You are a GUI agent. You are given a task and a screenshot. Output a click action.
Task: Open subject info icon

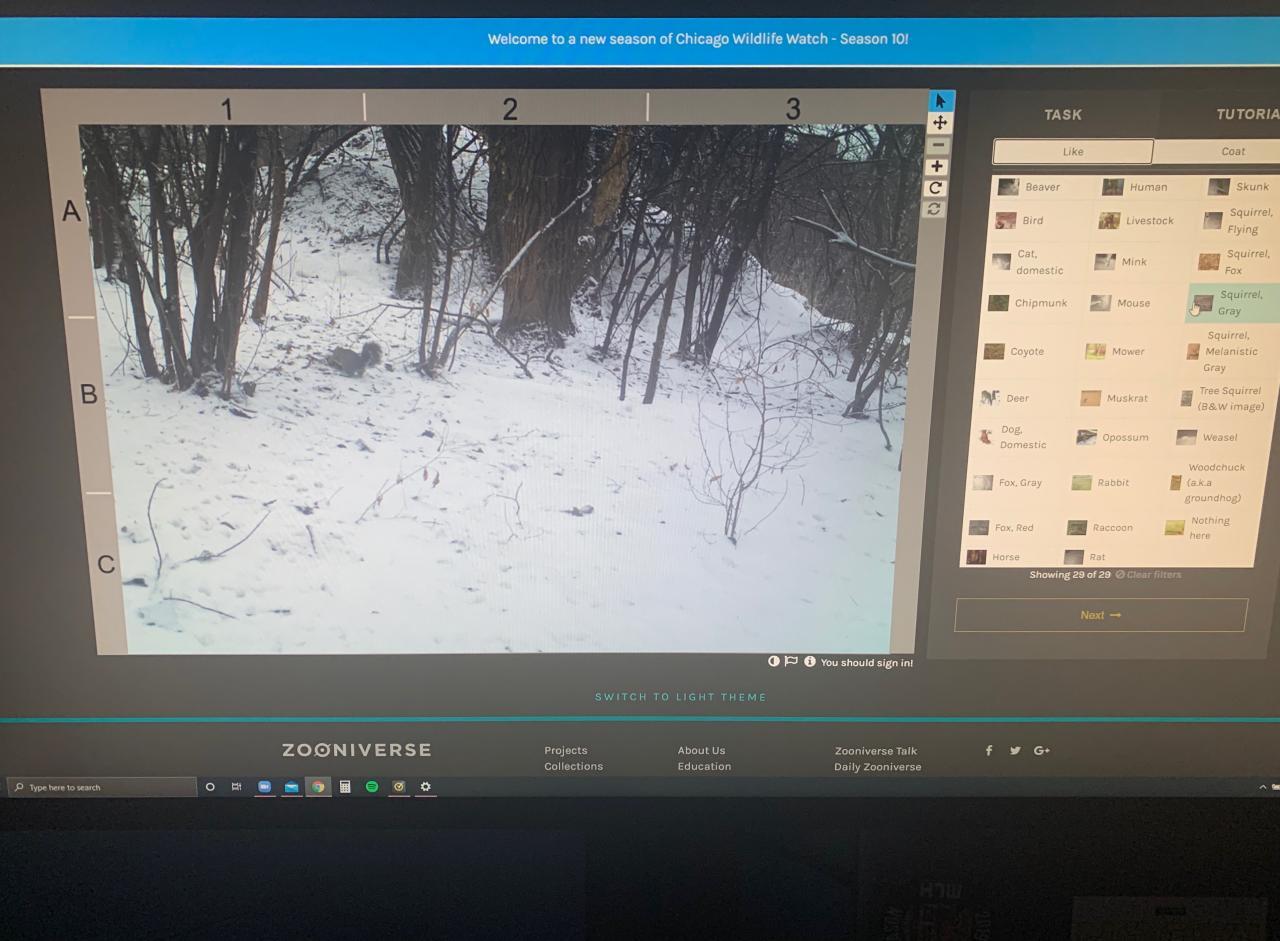point(809,661)
